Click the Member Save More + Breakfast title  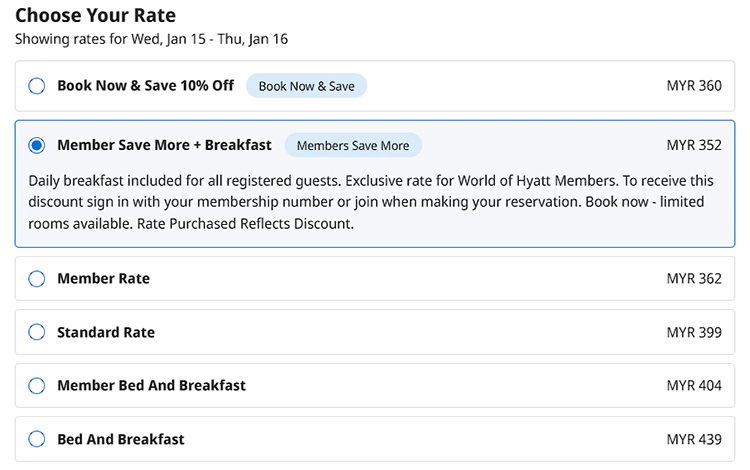pos(164,145)
